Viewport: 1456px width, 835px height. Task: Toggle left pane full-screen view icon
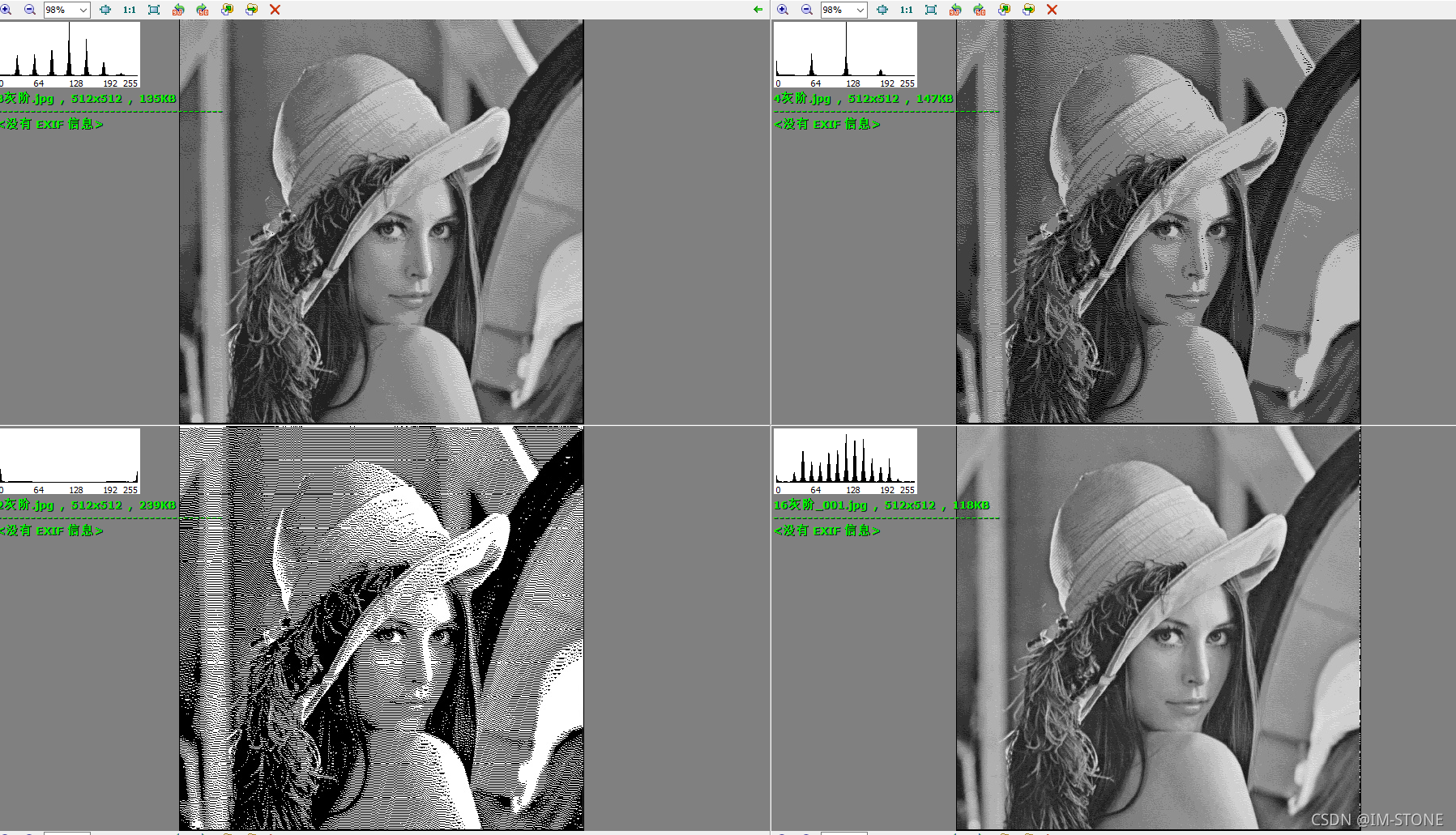click(x=154, y=10)
